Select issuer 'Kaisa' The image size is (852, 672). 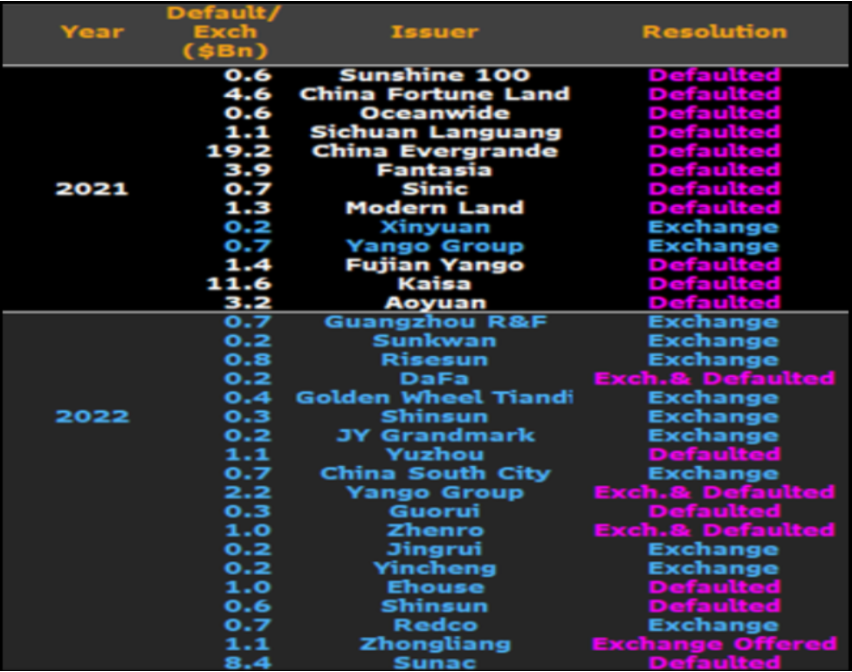click(434, 284)
